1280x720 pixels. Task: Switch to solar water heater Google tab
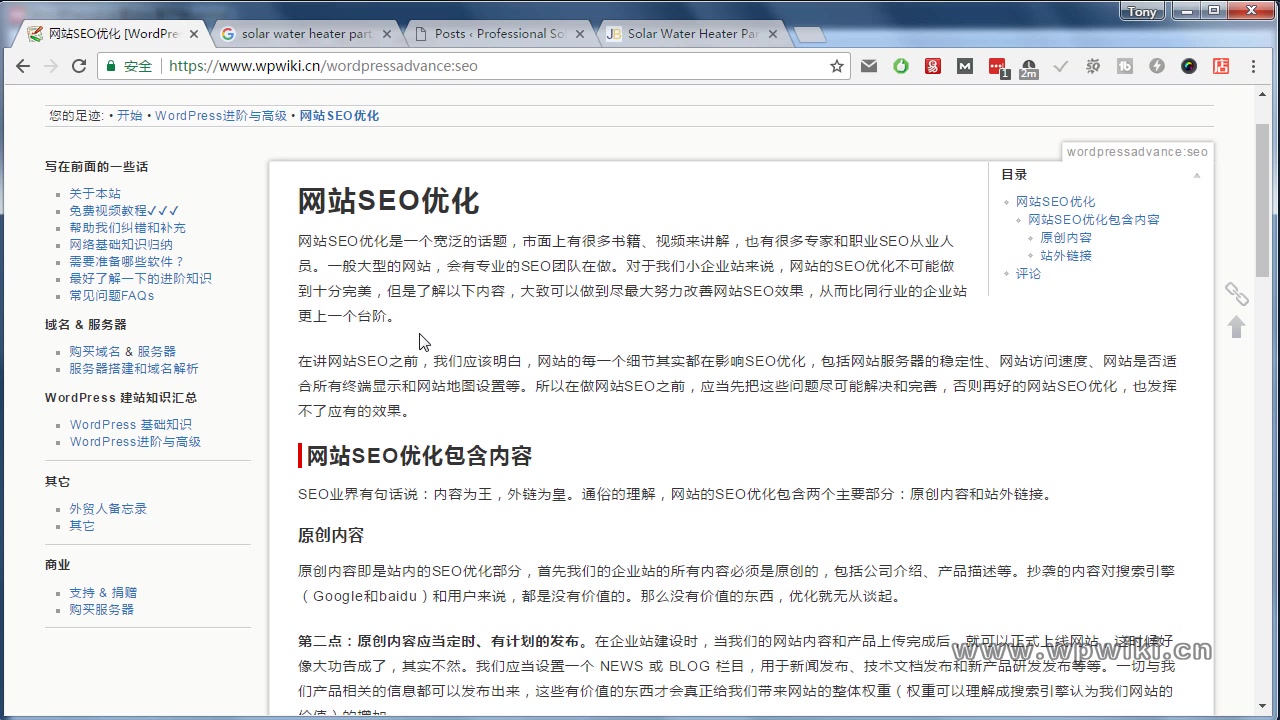coord(305,33)
